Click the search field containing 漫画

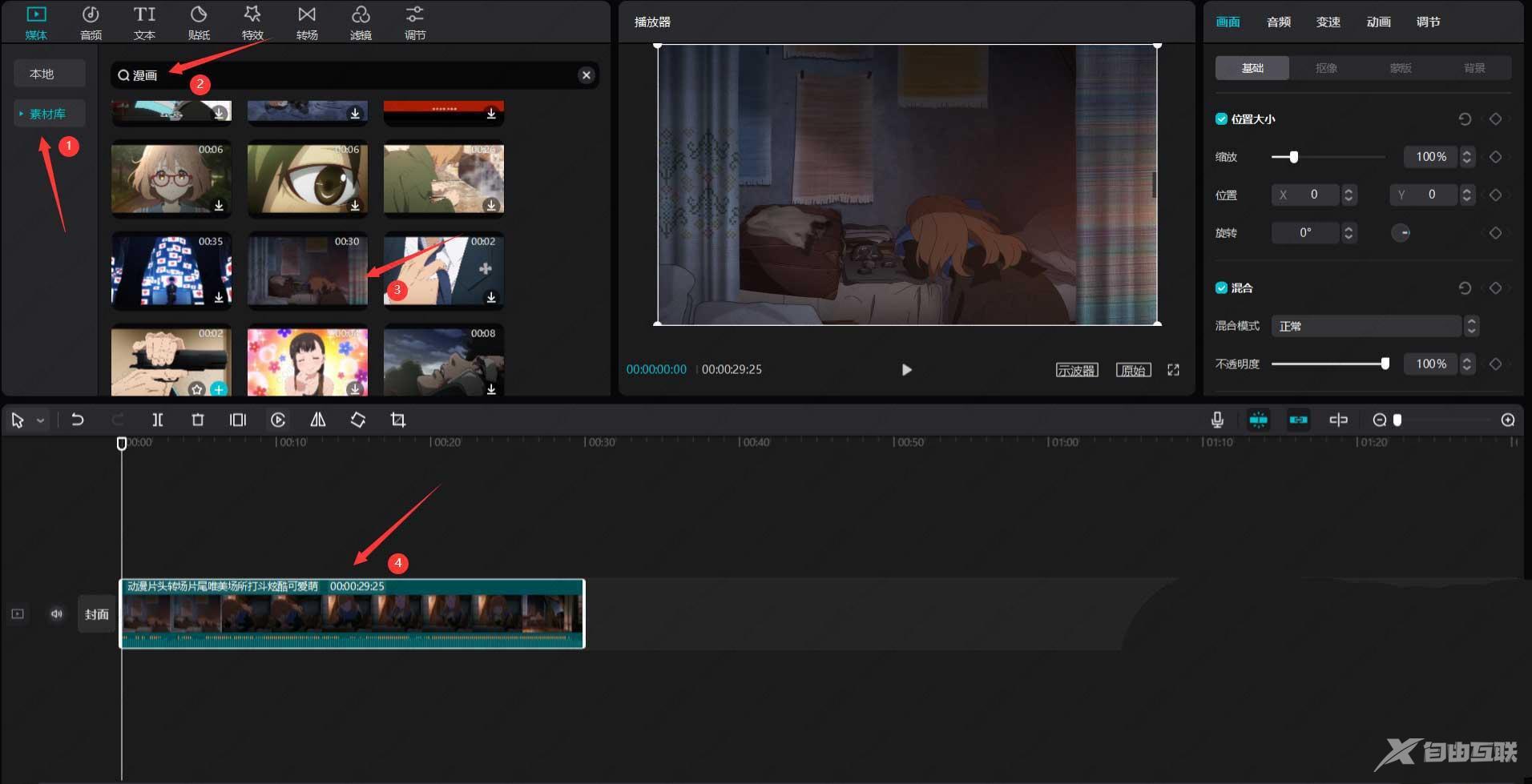[354, 75]
